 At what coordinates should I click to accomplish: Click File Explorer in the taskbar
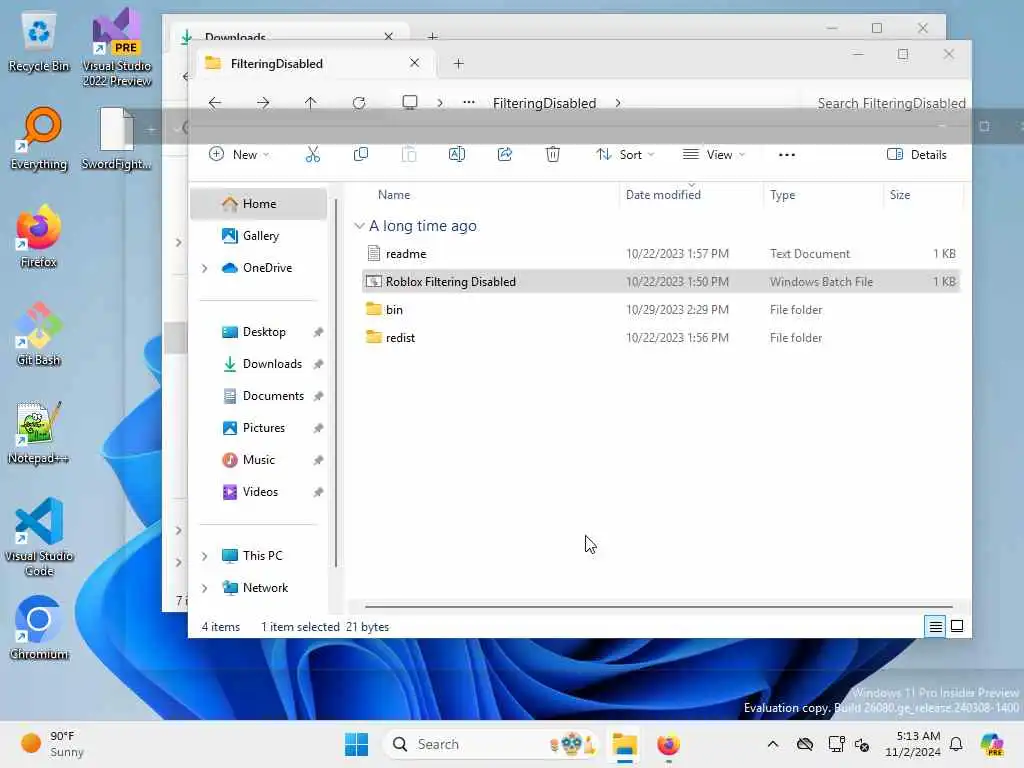point(624,744)
